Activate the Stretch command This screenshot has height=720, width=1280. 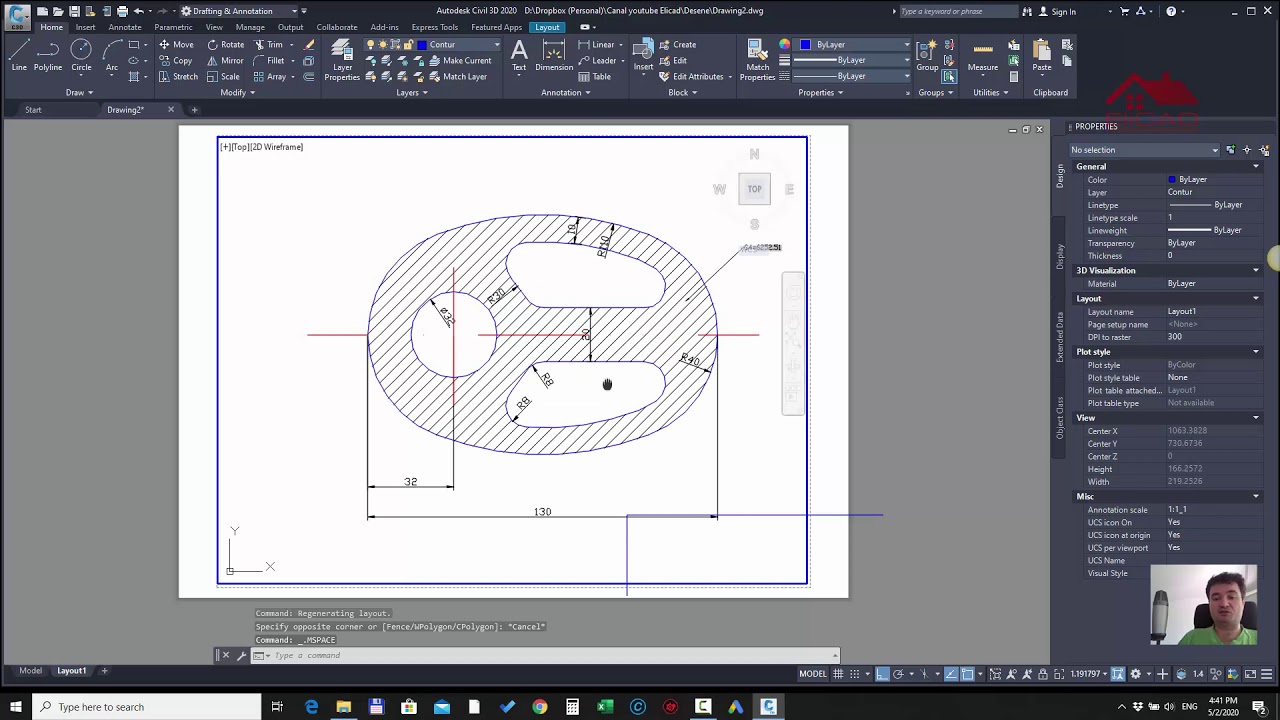[x=178, y=77]
